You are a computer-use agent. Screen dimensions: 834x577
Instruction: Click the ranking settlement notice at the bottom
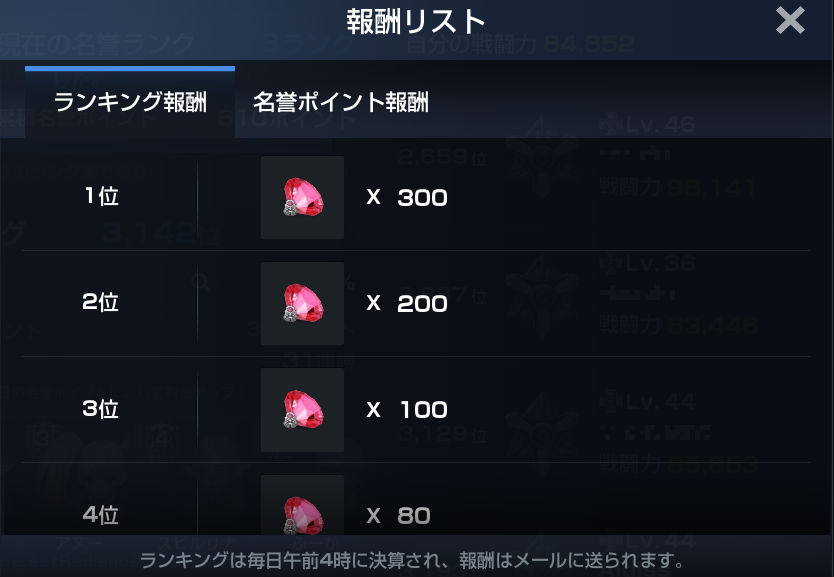pos(411,560)
